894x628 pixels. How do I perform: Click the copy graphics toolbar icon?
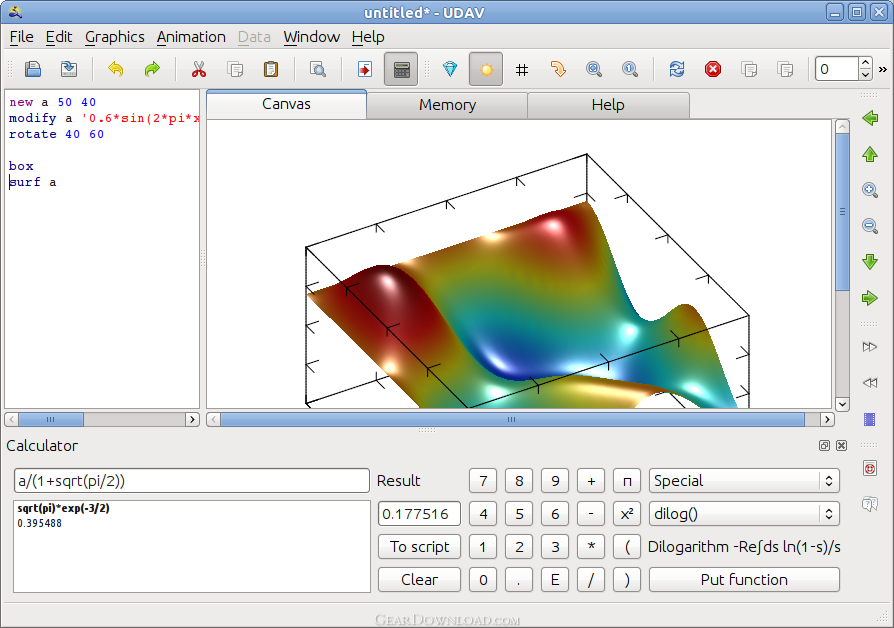(x=749, y=70)
